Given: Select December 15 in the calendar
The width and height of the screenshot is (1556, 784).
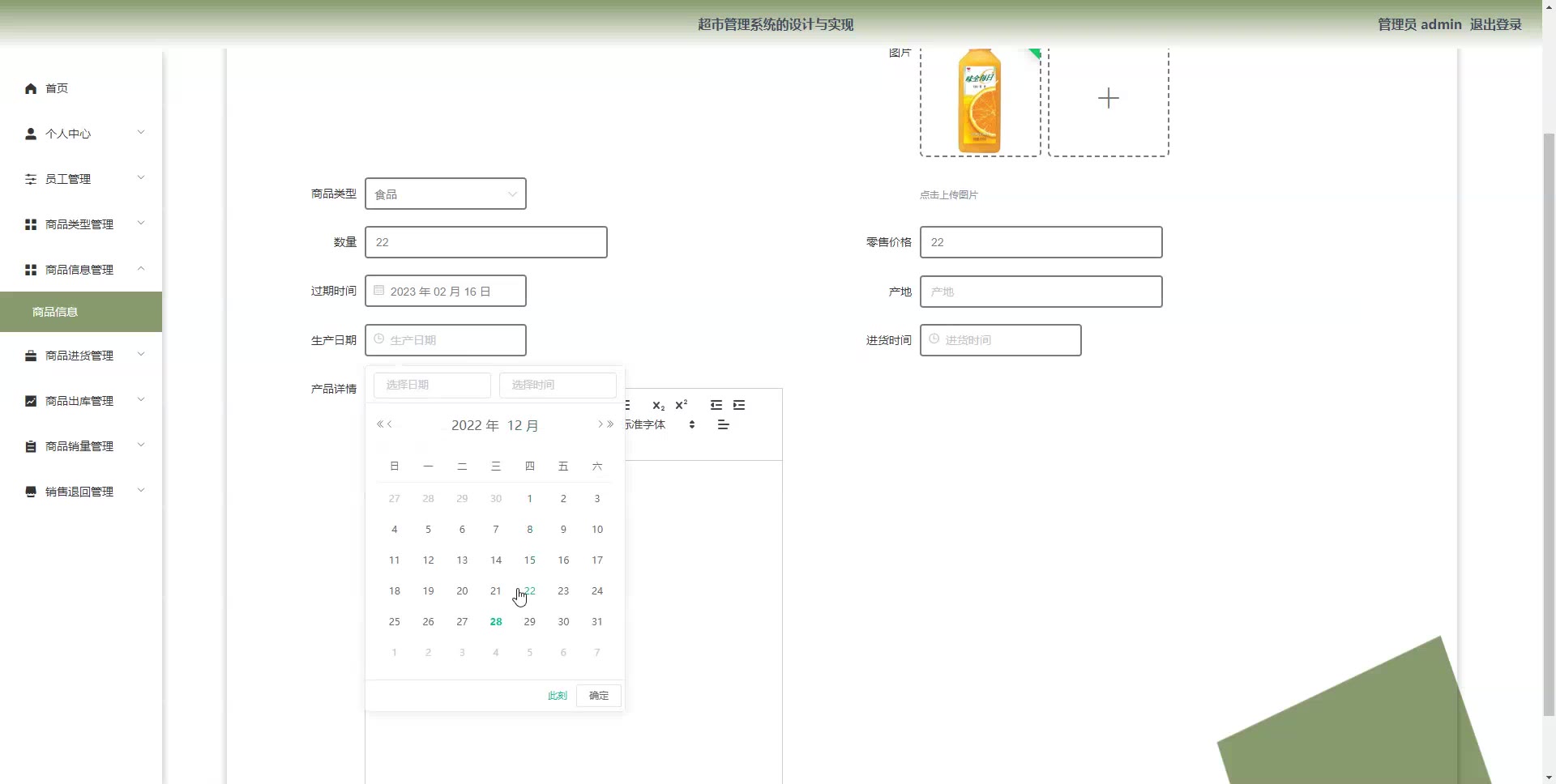Looking at the screenshot, I should pyautogui.click(x=530, y=560).
